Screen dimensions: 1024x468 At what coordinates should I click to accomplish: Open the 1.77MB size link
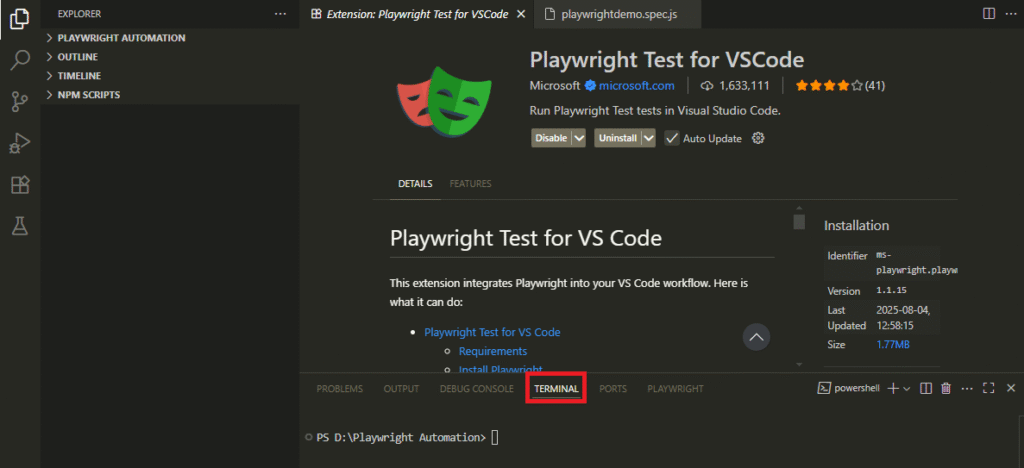pyautogui.click(x=893, y=344)
